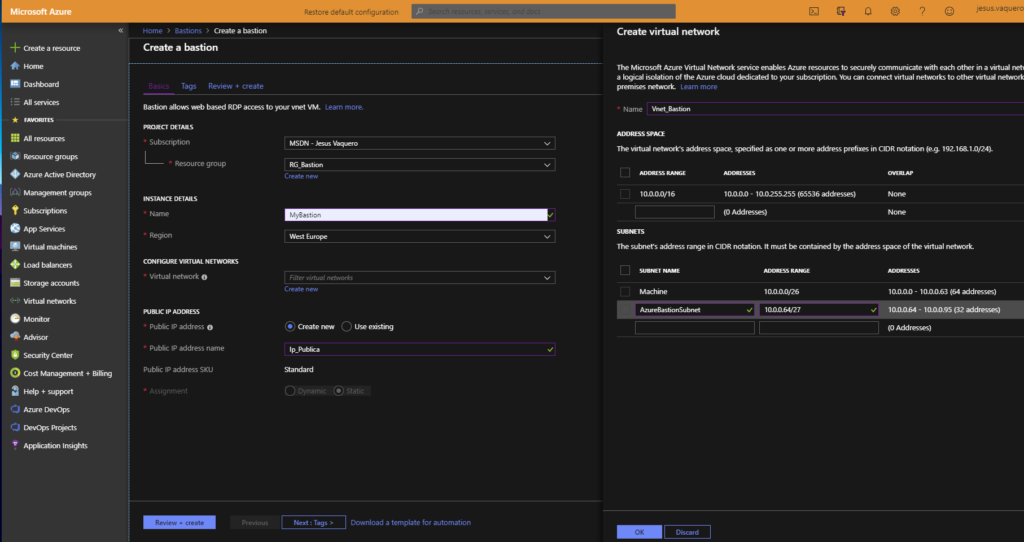
Task: Open the Azure Active Directory icon
Action: 15,174
